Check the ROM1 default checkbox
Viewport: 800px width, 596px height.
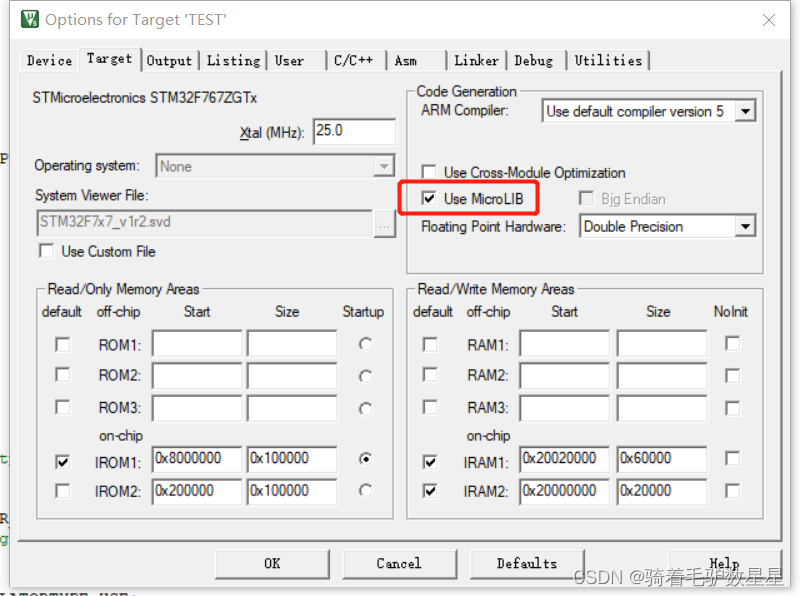(x=63, y=344)
